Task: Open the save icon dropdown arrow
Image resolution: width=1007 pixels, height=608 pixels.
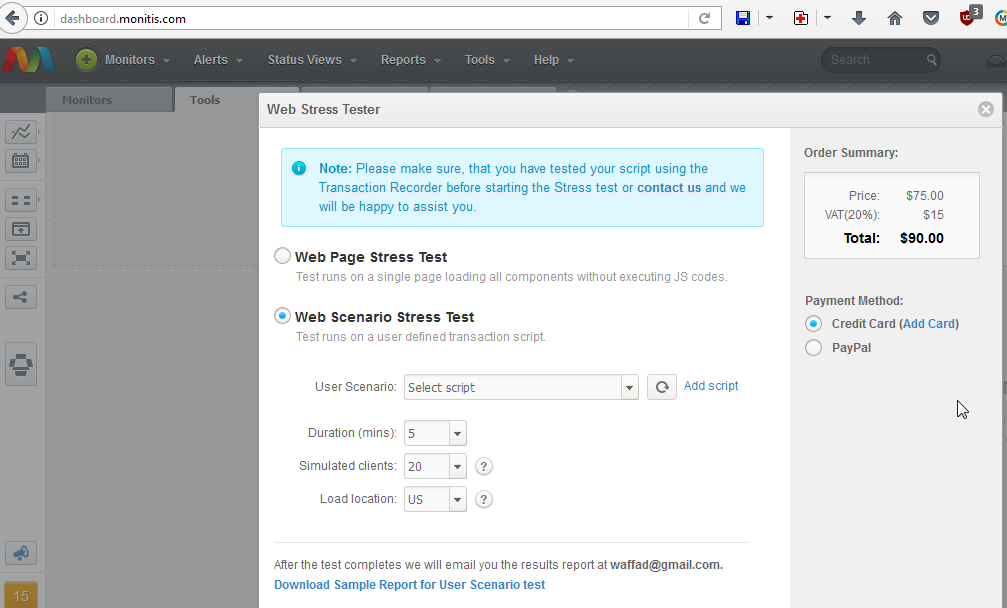Action: [769, 18]
